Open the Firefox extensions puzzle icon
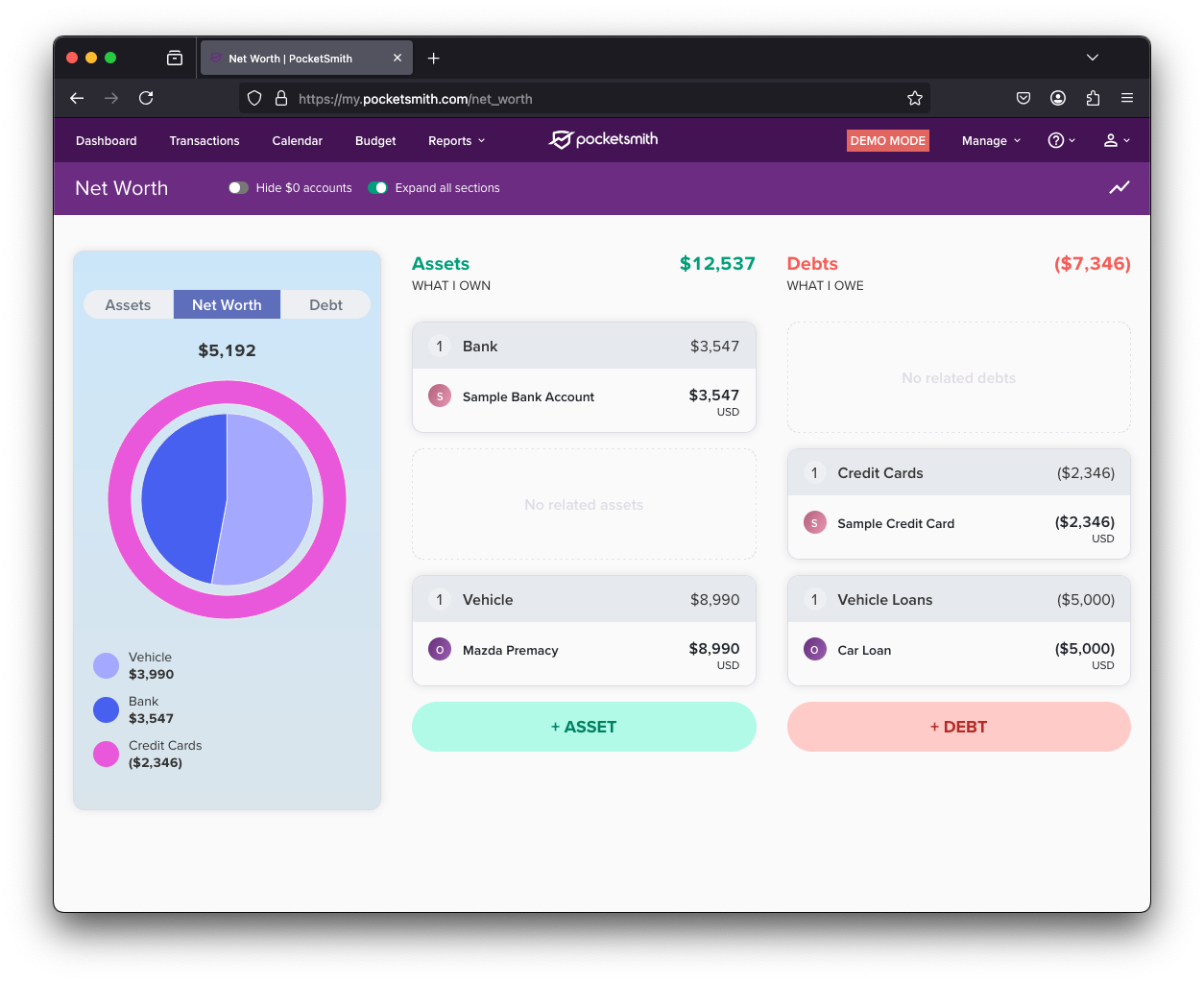This screenshot has height=983, width=1204. (x=1093, y=98)
